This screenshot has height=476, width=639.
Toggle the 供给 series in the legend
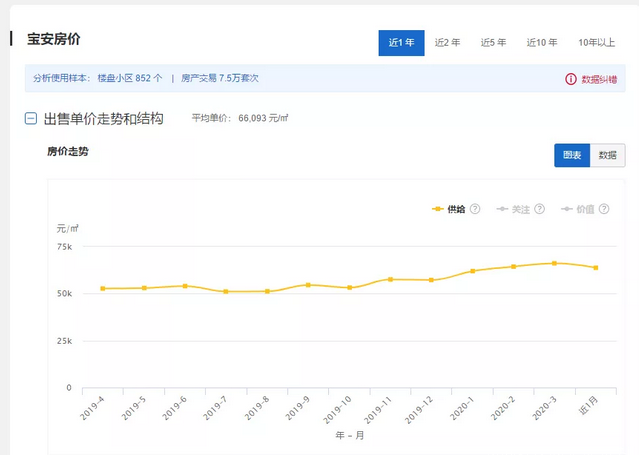[x=449, y=209]
